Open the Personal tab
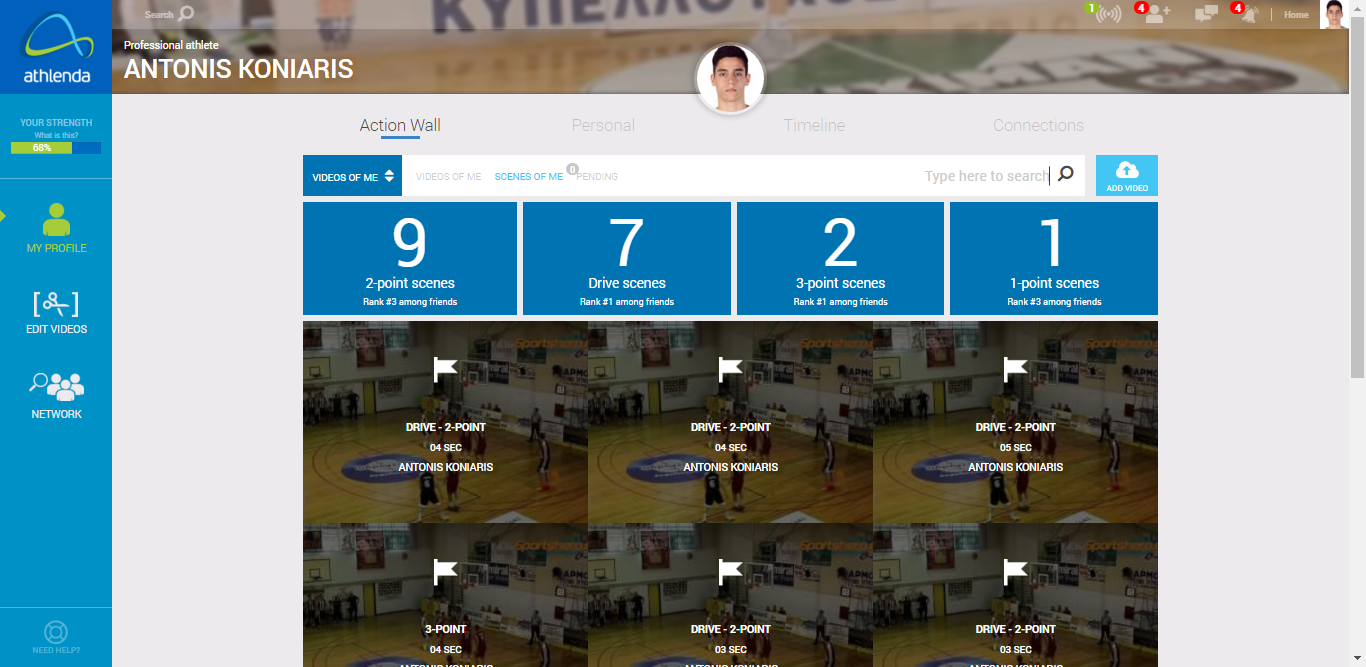Image resolution: width=1366 pixels, height=667 pixels. 603,125
